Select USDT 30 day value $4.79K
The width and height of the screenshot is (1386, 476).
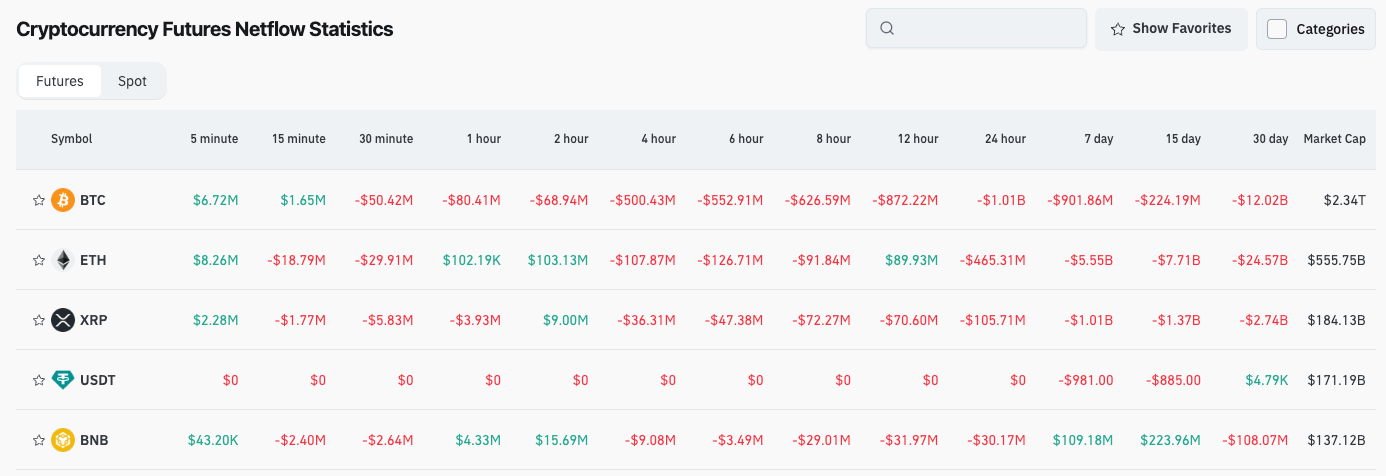[1266, 380]
